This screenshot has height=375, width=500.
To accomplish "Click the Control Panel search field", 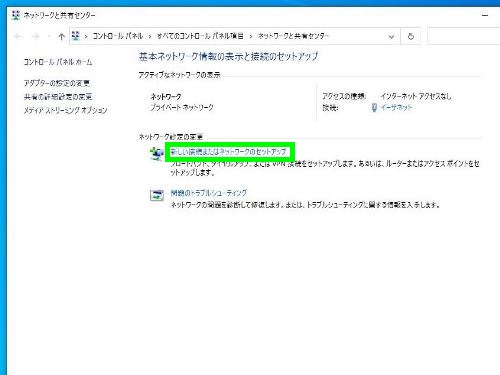I will 463,36.
